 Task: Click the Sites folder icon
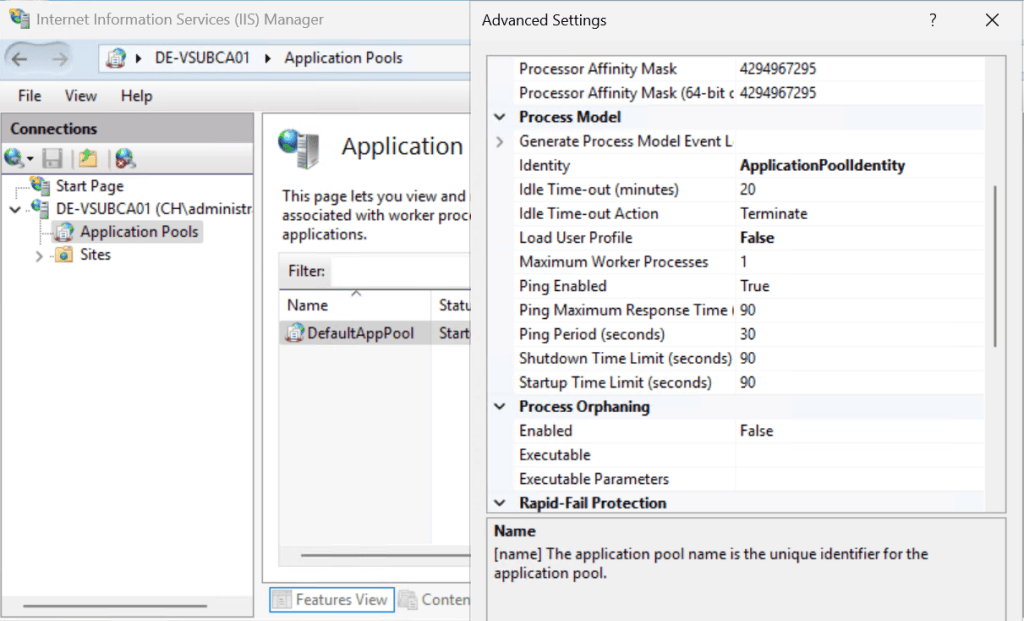point(64,255)
